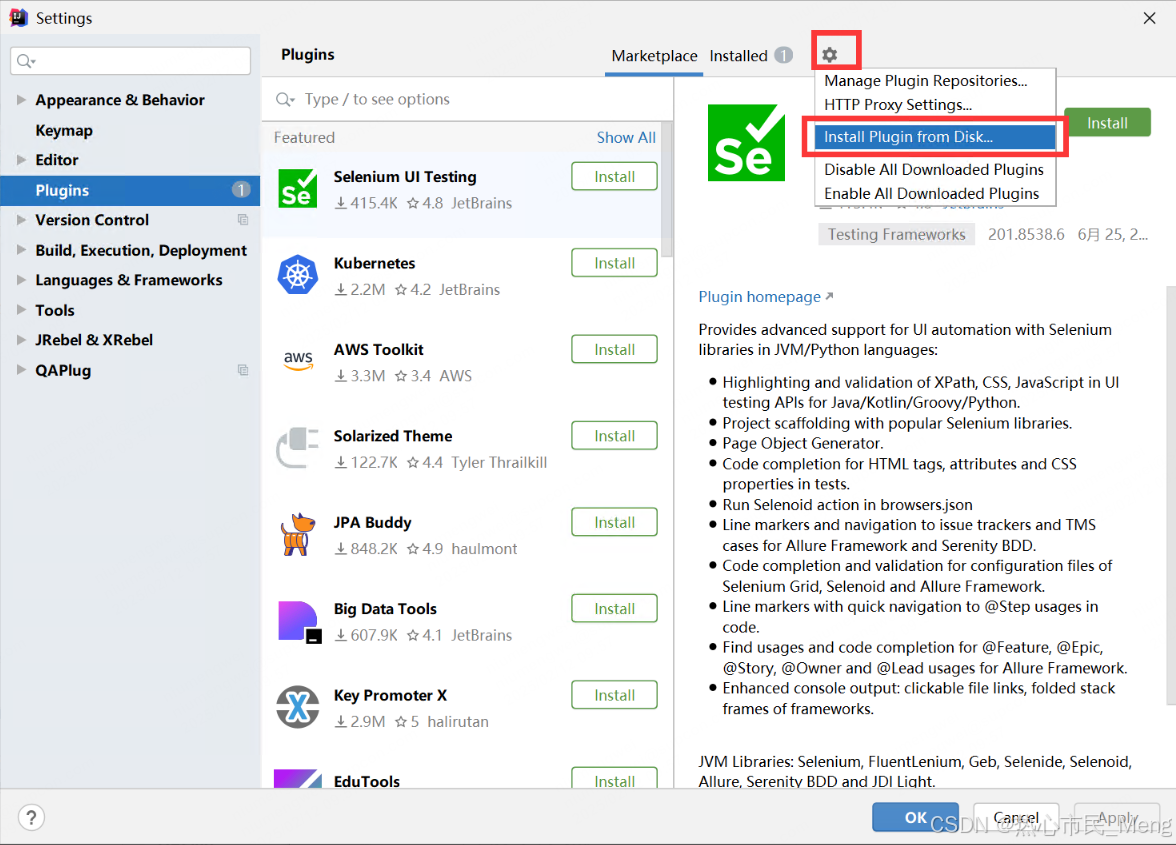
Task: Choose Manage Plugin Repositories menu item
Action: 934,81
